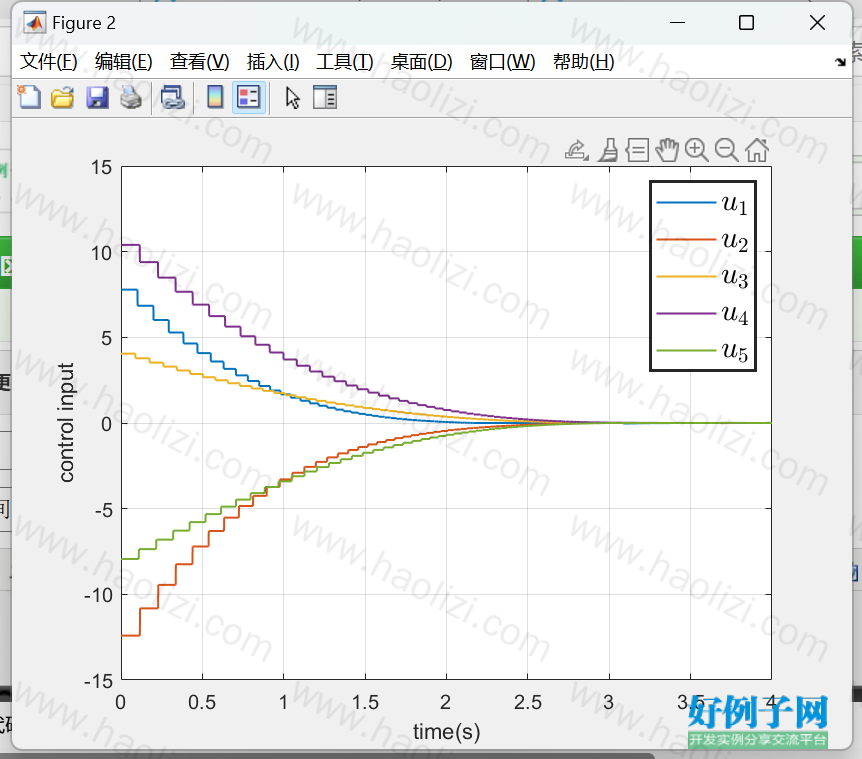Close the Figure 2 window

tap(817, 23)
